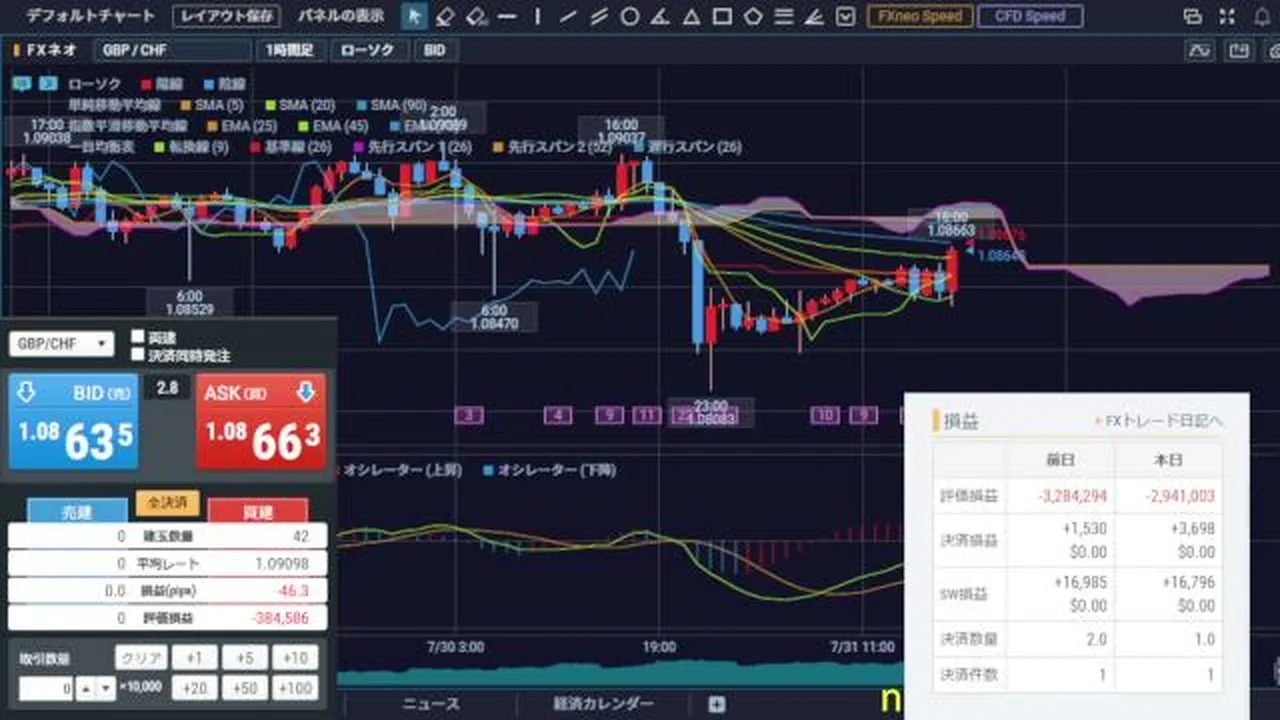The image size is (1280, 720).
Task: Toggle SMA (20) indicator in the legend
Action: pyautogui.click(x=301, y=105)
